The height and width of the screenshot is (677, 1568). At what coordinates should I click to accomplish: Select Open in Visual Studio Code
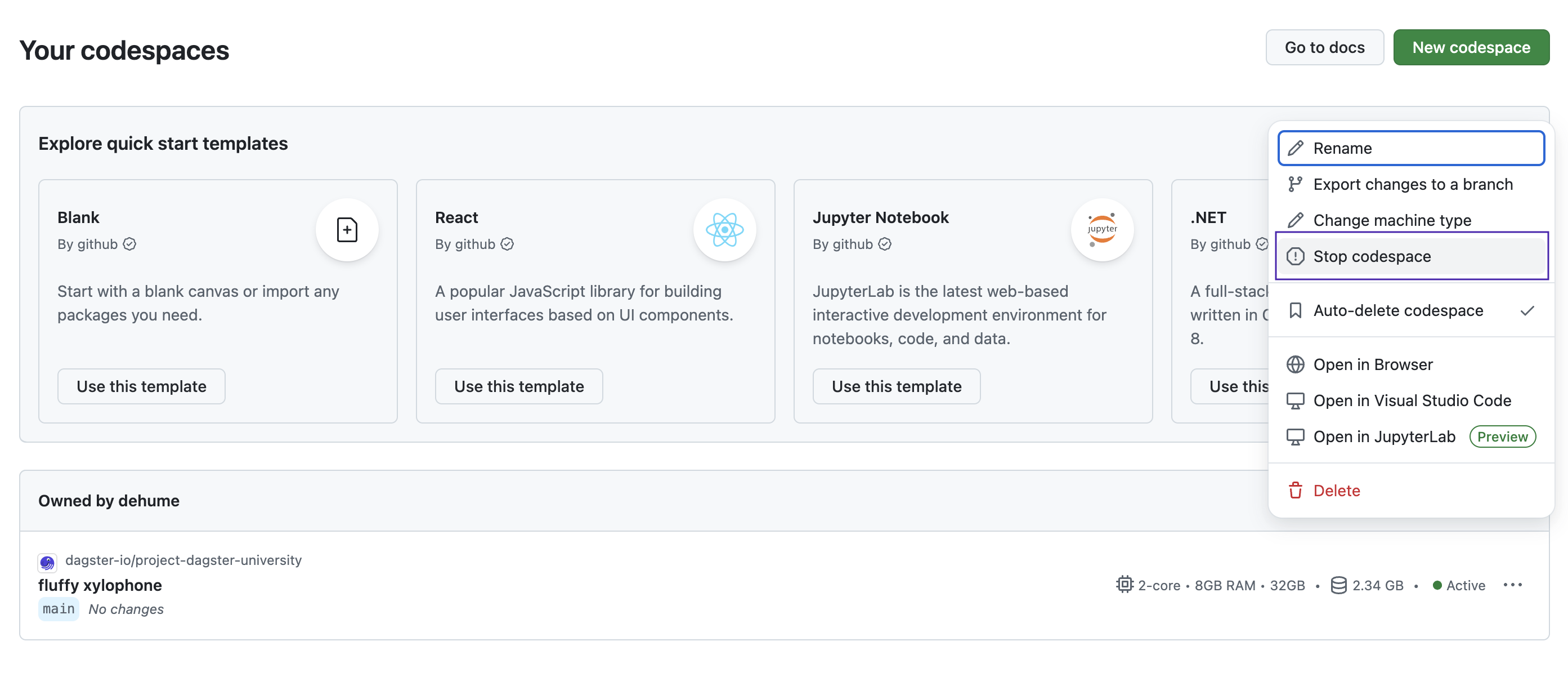[x=1412, y=400]
